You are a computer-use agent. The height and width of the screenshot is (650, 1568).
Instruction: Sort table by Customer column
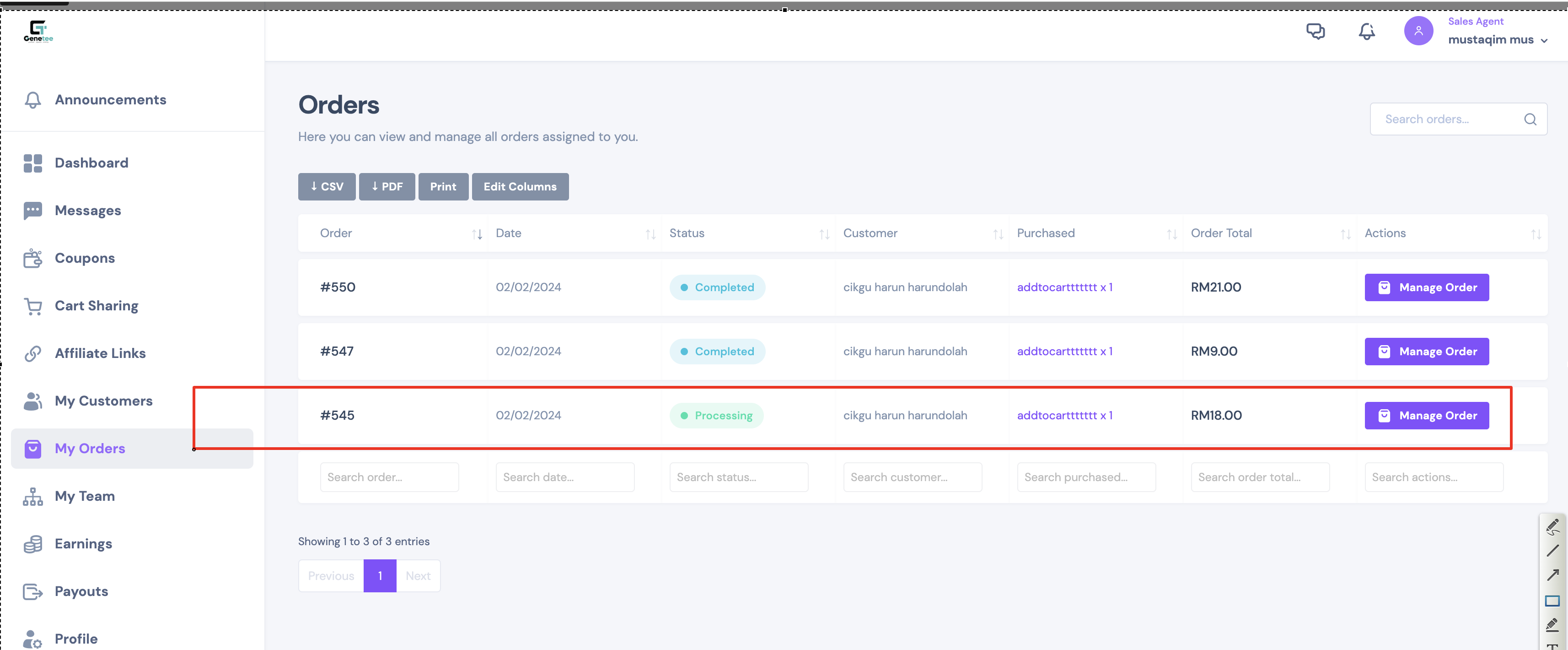tap(998, 234)
